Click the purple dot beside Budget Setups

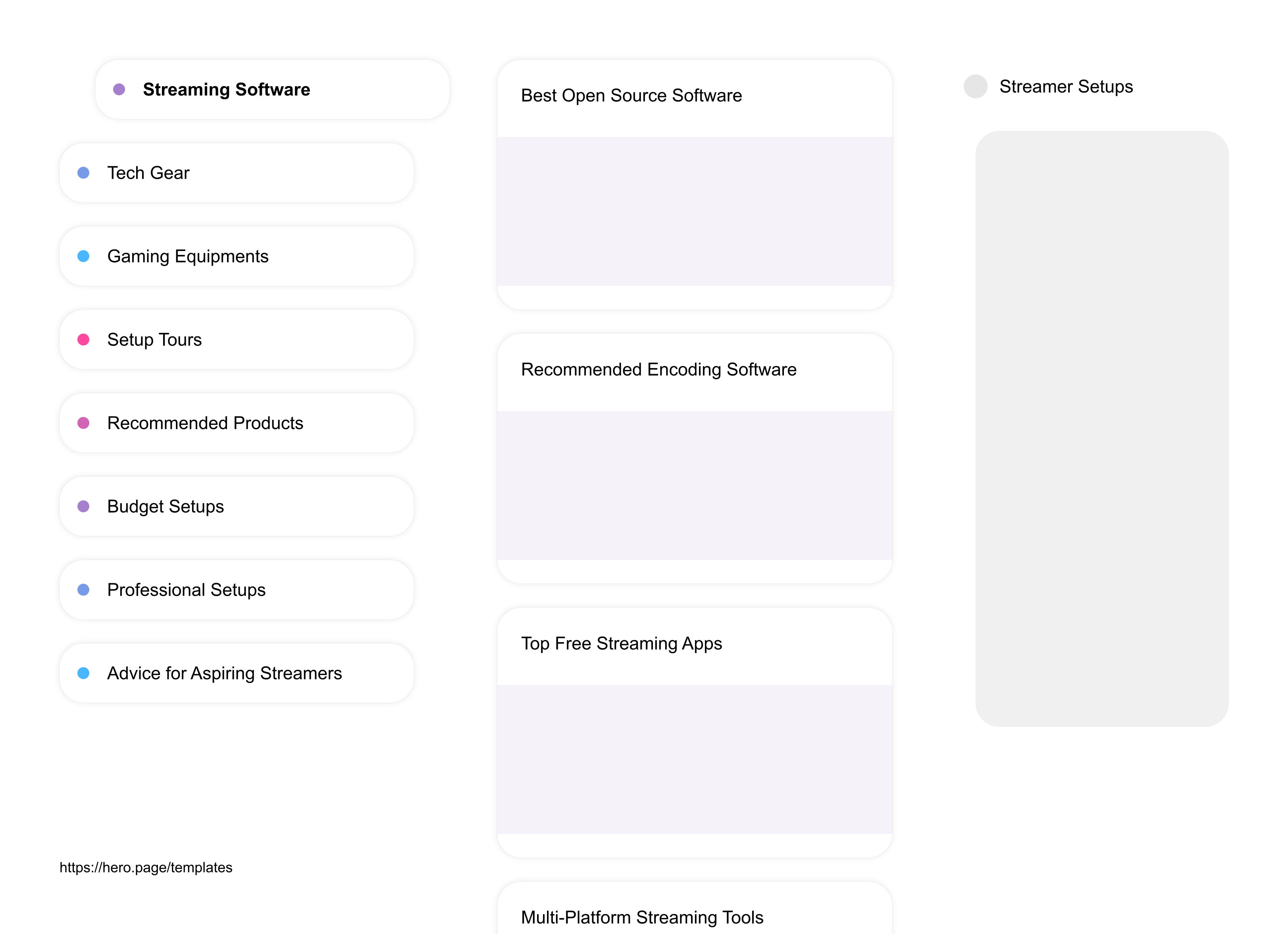[84, 506]
